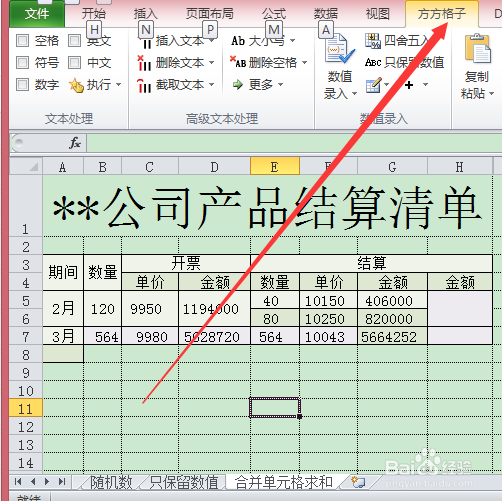
Task: Expand the 插入文本 dropdown arrow
Action: pos(211,41)
